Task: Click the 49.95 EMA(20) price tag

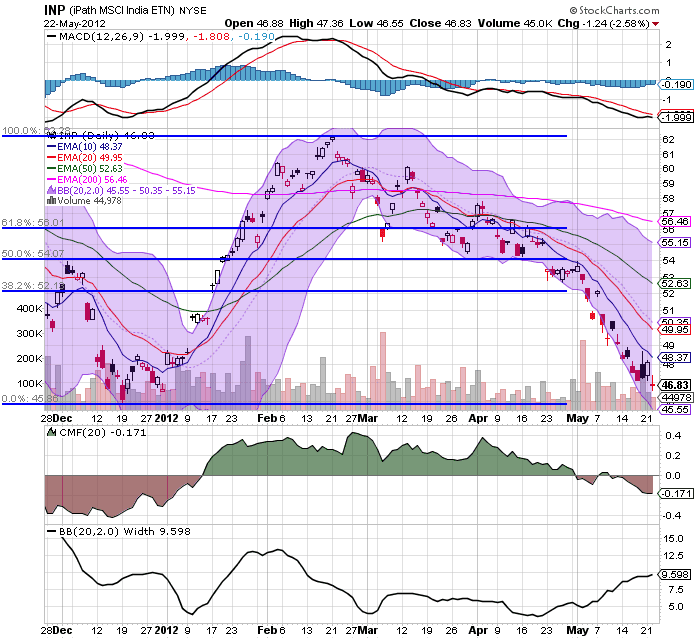Action: [675, 330]
